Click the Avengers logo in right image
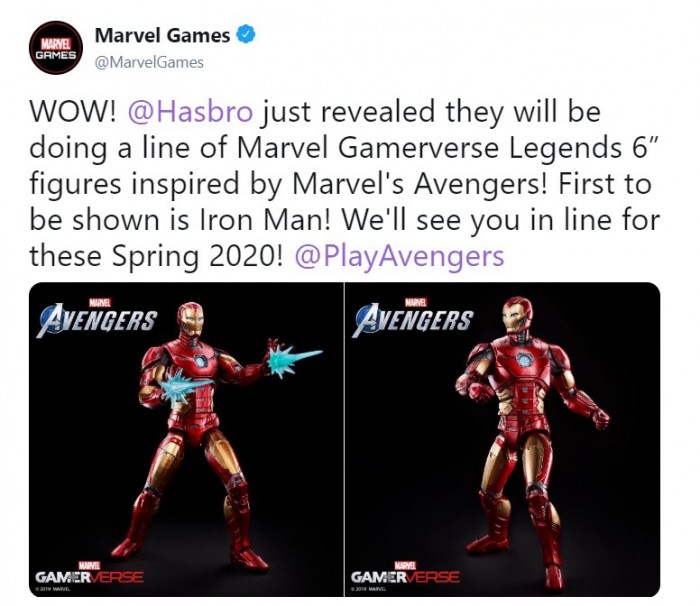 tap(413, 320)
